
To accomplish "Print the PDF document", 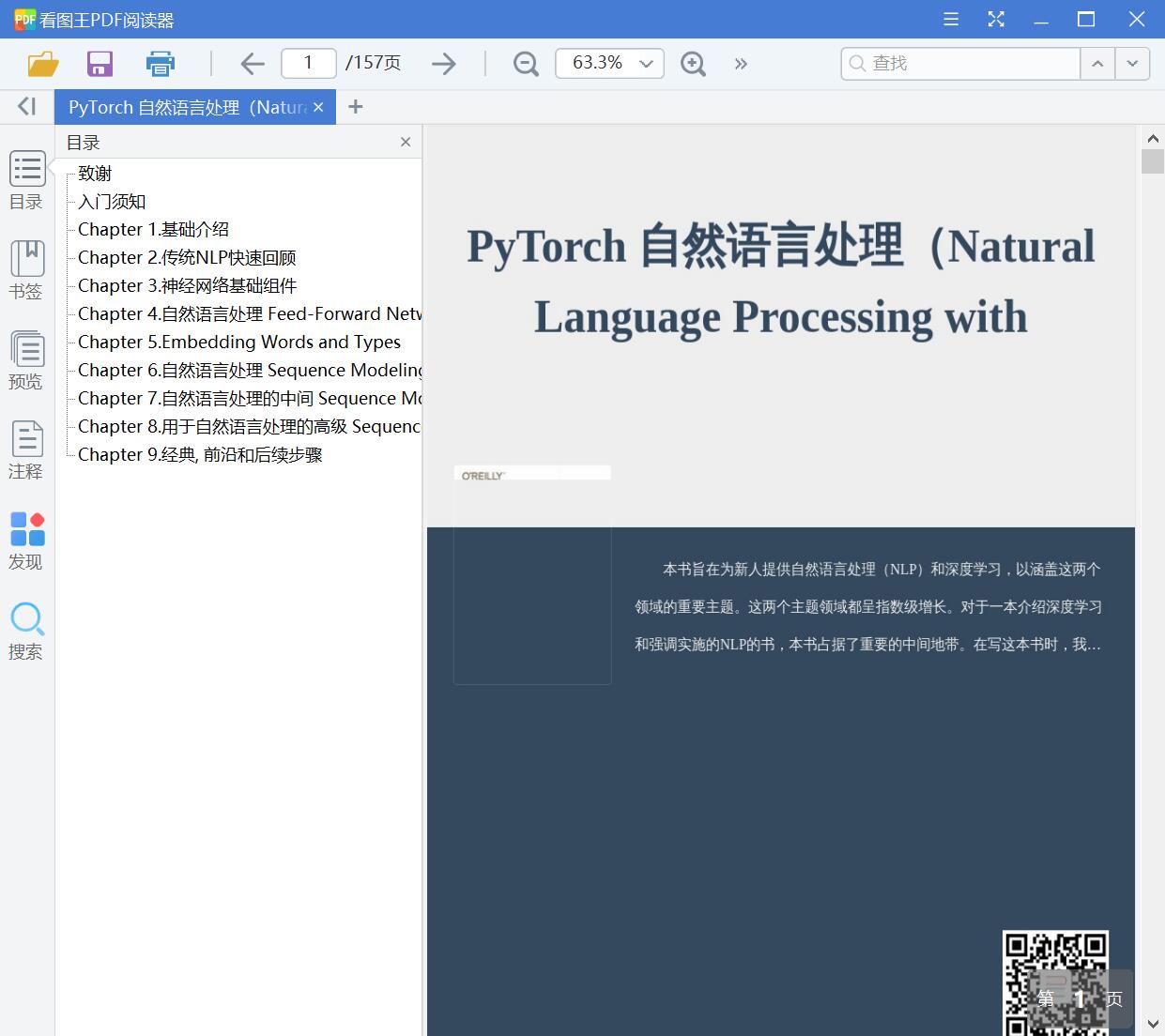I will pyautogui.click(x=160, y=63).
